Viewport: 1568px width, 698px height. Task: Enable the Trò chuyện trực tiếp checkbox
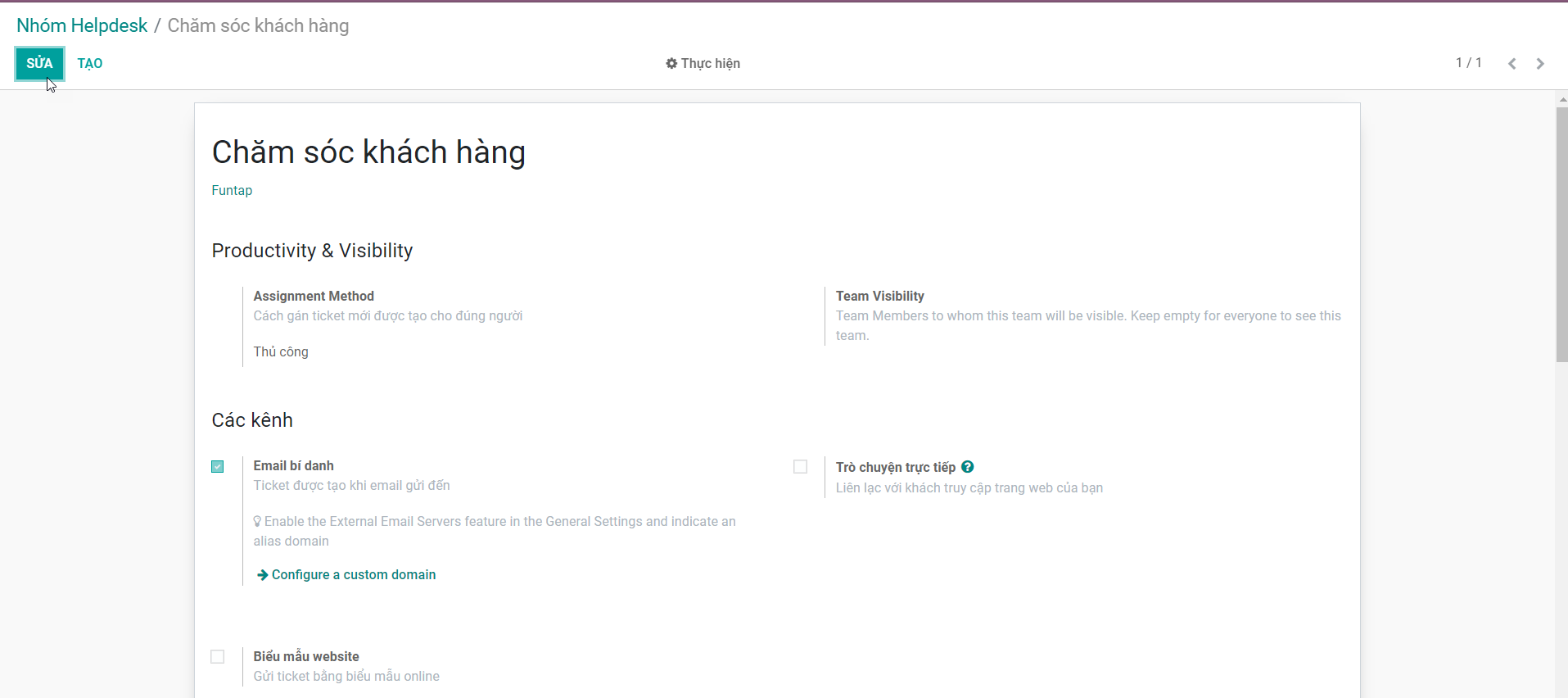[800, 467]
